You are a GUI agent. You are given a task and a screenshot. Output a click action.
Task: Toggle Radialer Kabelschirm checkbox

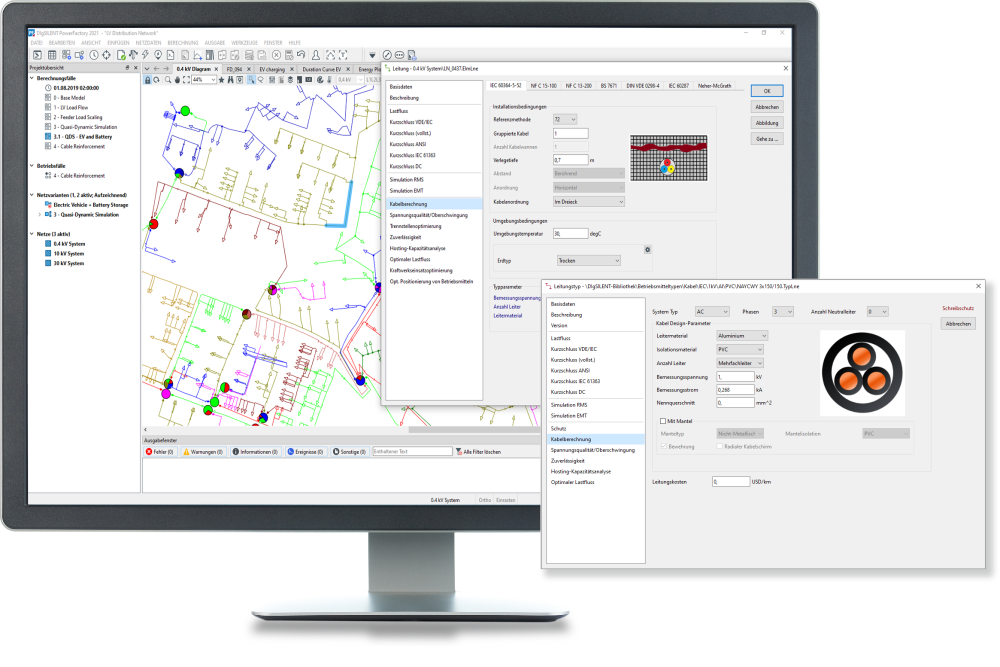tap(719, 446)
